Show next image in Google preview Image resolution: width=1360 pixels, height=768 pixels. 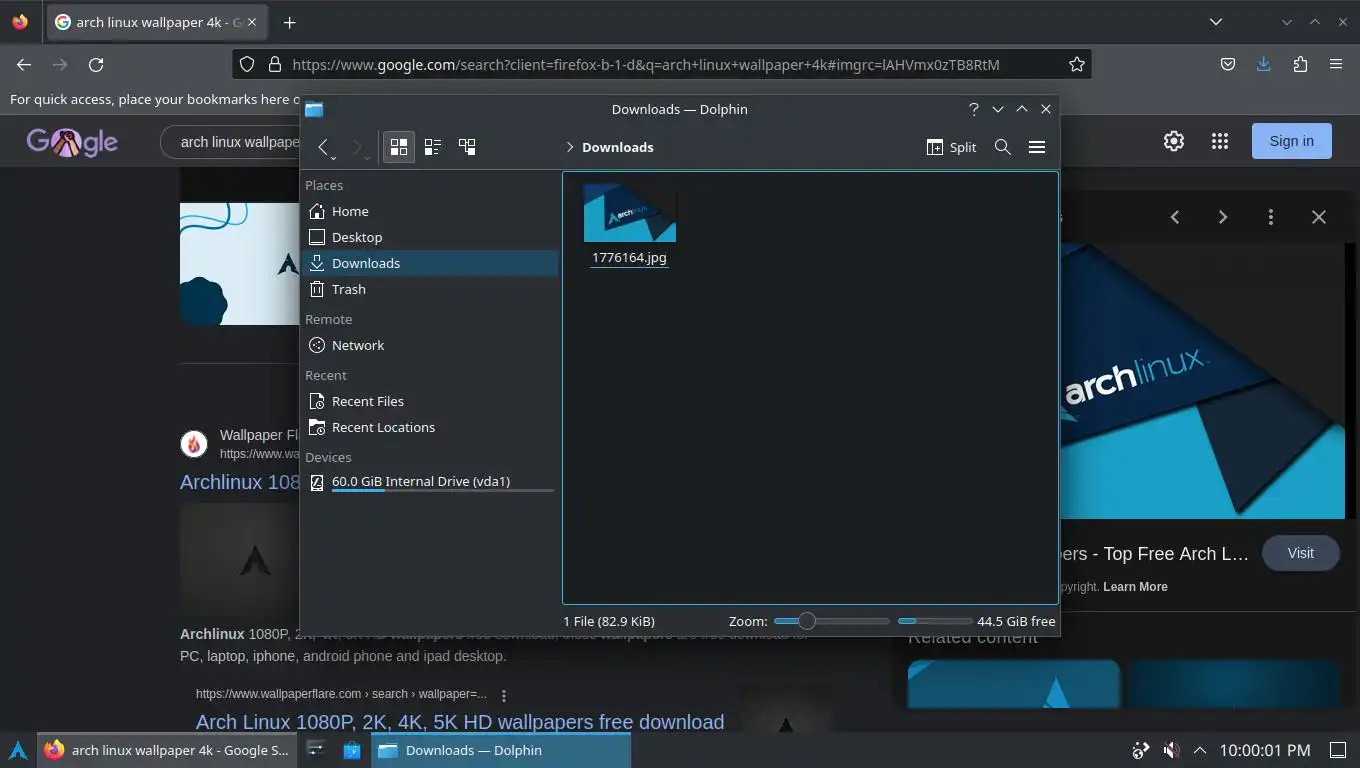(1222, 217)
